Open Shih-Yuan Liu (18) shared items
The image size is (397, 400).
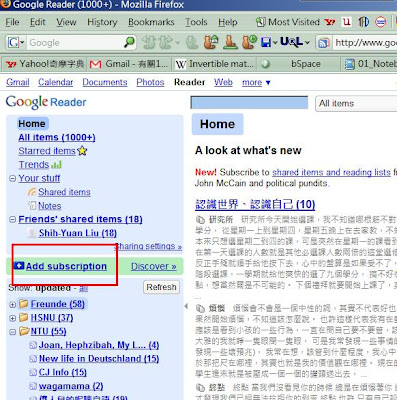click(78, 233)
